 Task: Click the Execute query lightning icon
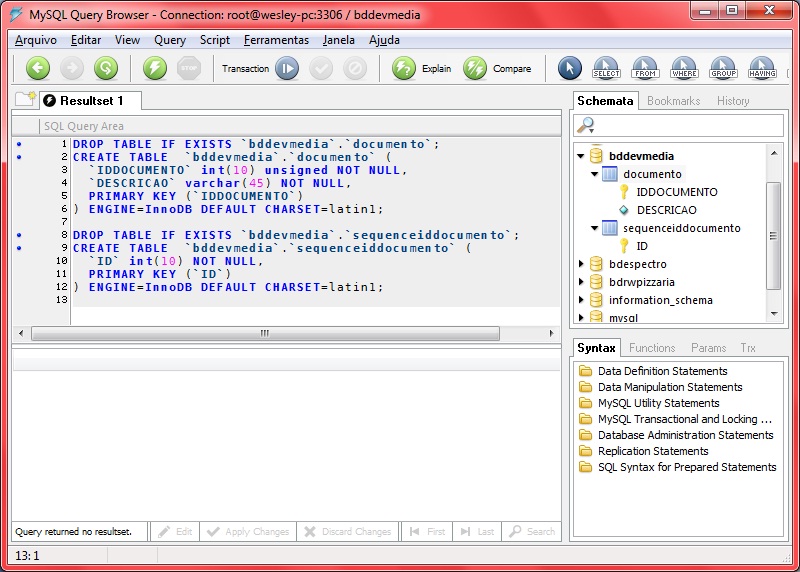155,68
